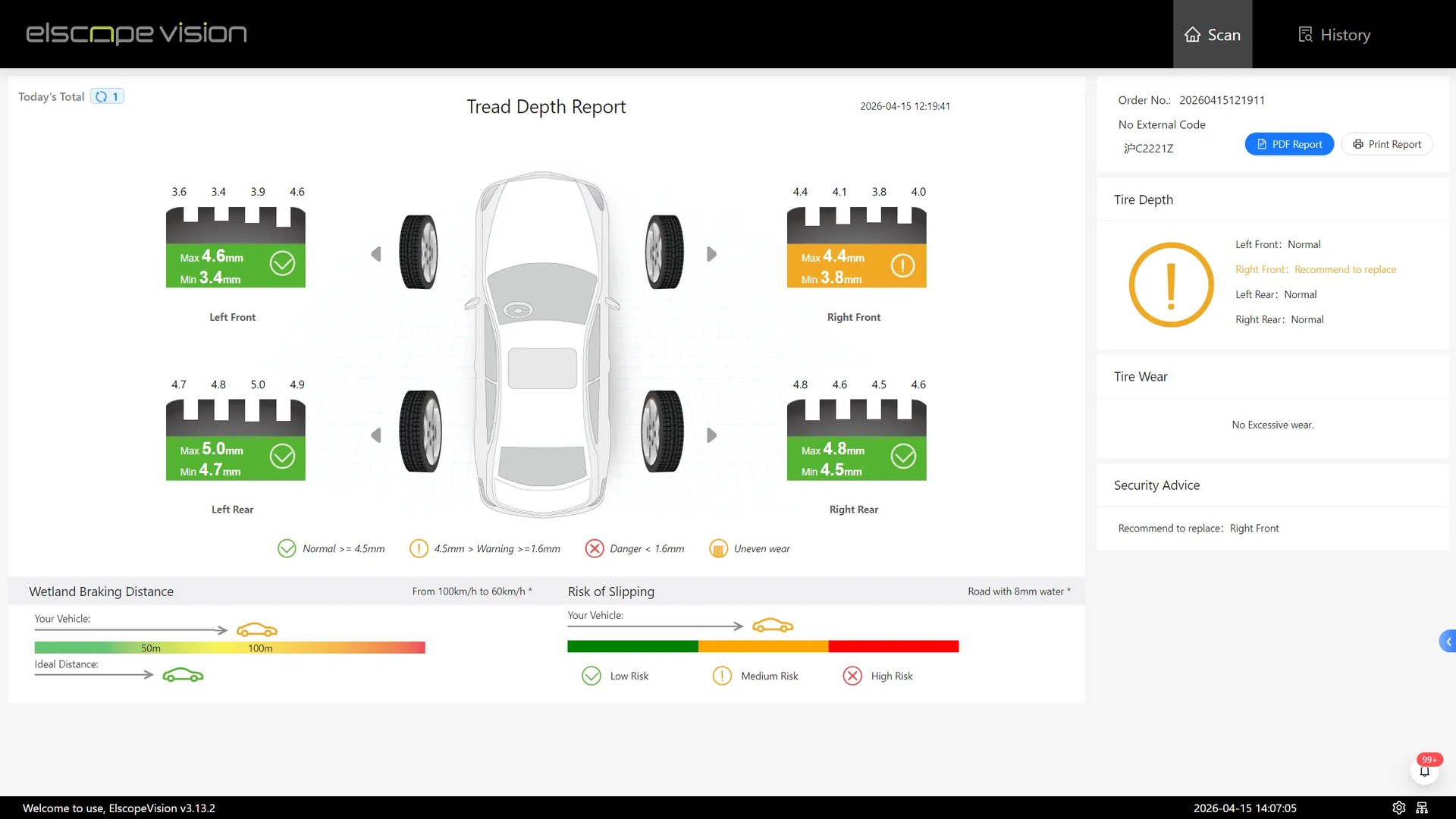Viewport: 1456px width, 819px height.
Task: Click the right front tire image
Action: [664, 252]
